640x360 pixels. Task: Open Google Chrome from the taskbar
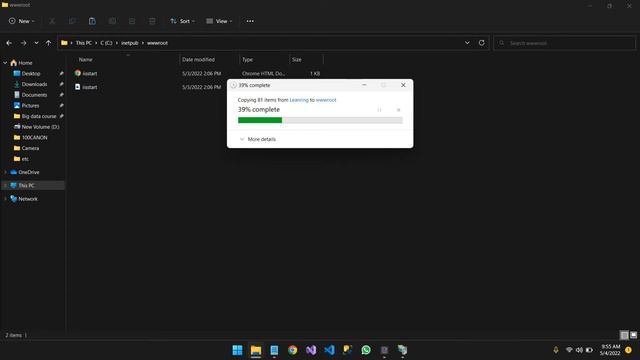(292, 350)
